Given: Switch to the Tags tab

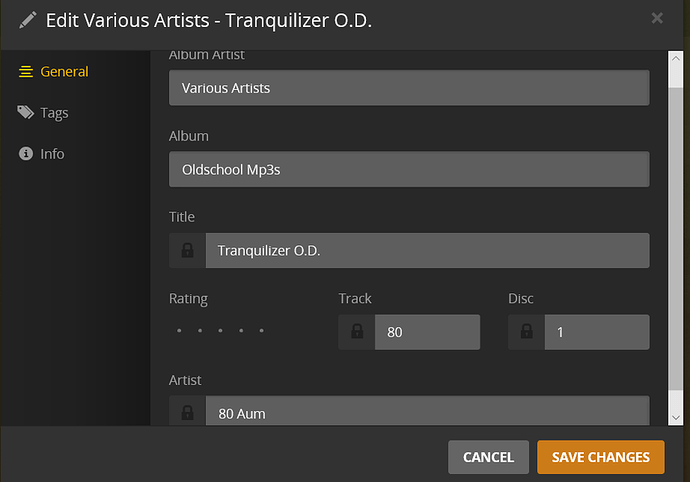Looking at the screenshot, I should point(54,113).
